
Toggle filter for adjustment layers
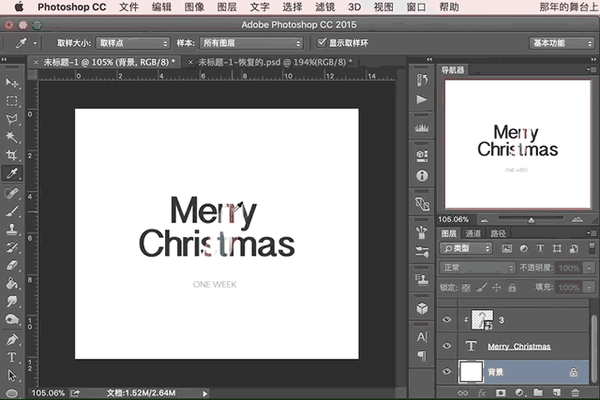pos(523,248)
